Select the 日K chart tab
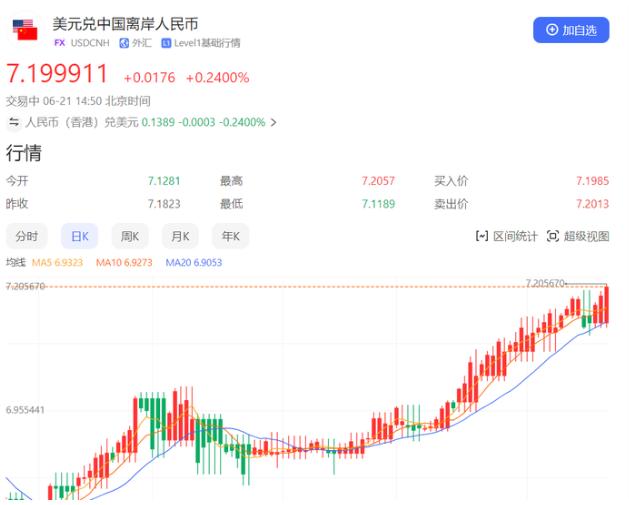 [79, 236]
